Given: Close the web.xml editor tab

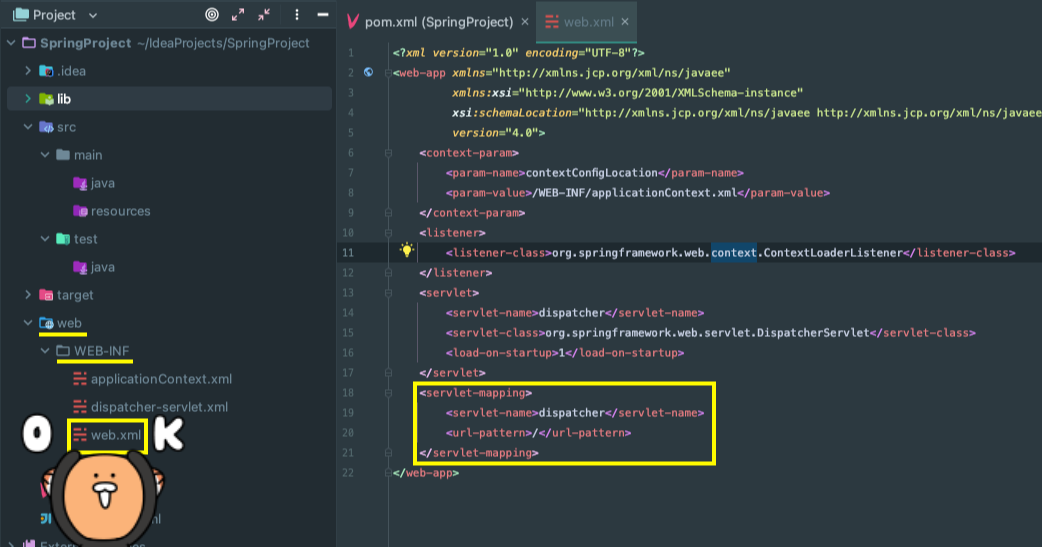Looking at the screenshot, I should click(x=625, y=22).
